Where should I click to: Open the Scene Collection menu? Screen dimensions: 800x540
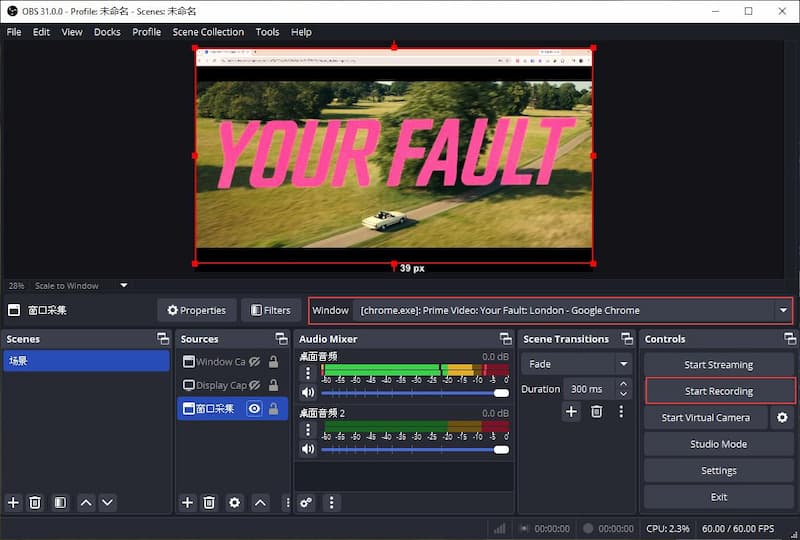(208, 32)
